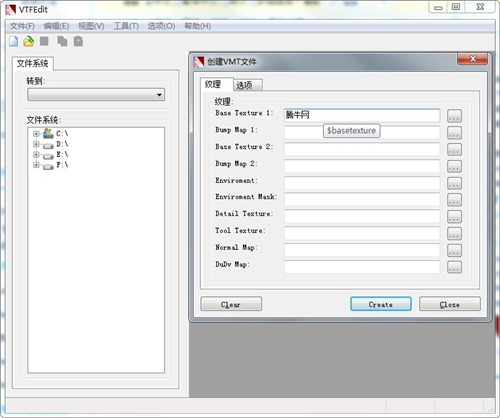Expand the C:\ drive node
The height and width of the screenshot is (418, 500).
36,134
